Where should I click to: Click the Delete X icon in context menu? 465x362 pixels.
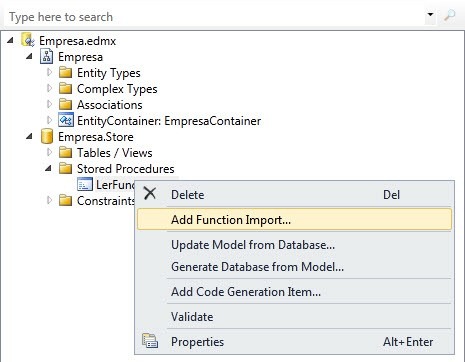[x=150, y=193]
